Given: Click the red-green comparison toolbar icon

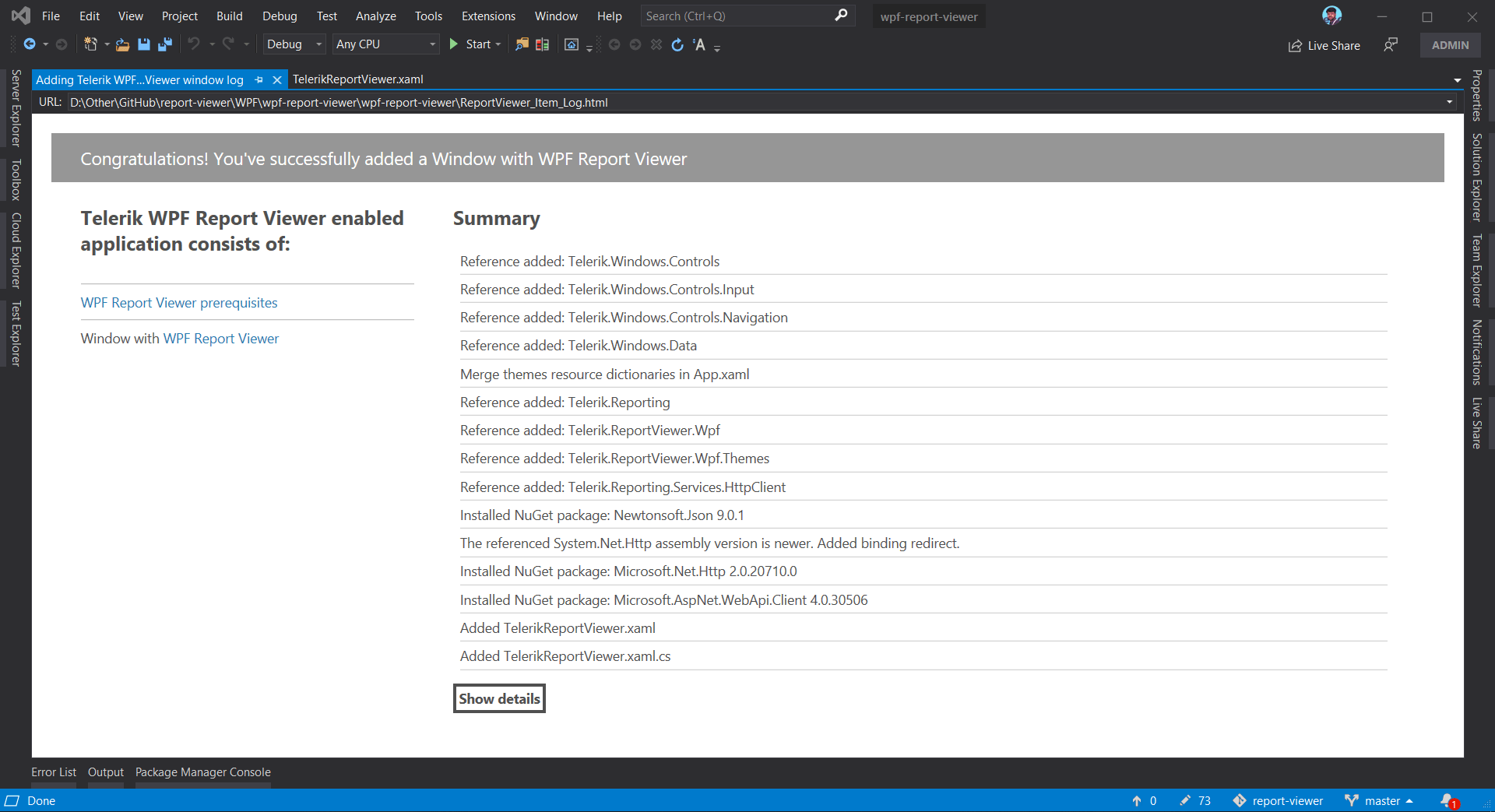Looking at the screenshot, I should (543, 44).
